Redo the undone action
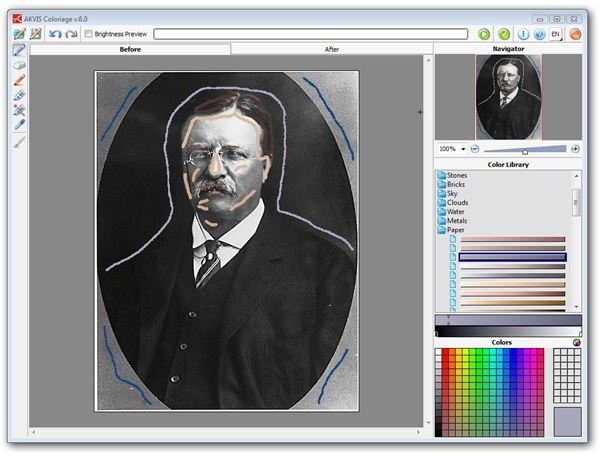This screenshot has width=600, height=456. [x=72, y=34]
